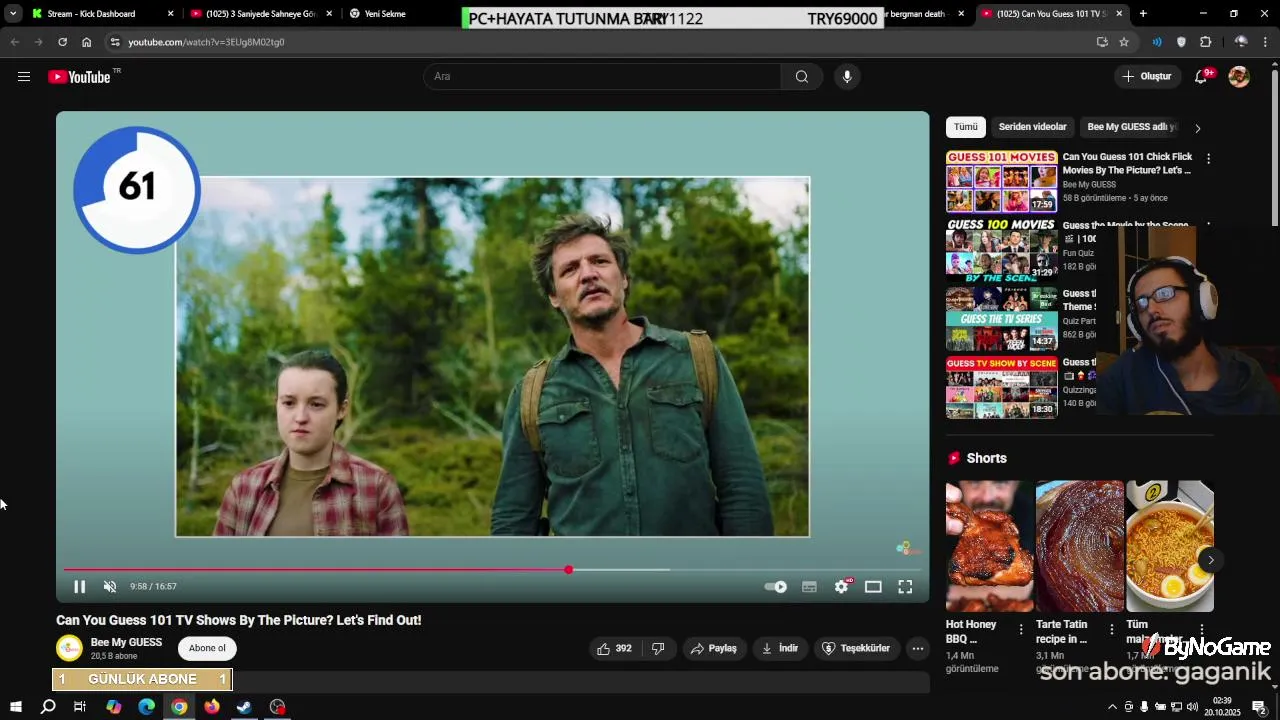The width and height of the screenshot is (1280, 720).
Task: Open the Windows Start menu
Action: (15, 707)
